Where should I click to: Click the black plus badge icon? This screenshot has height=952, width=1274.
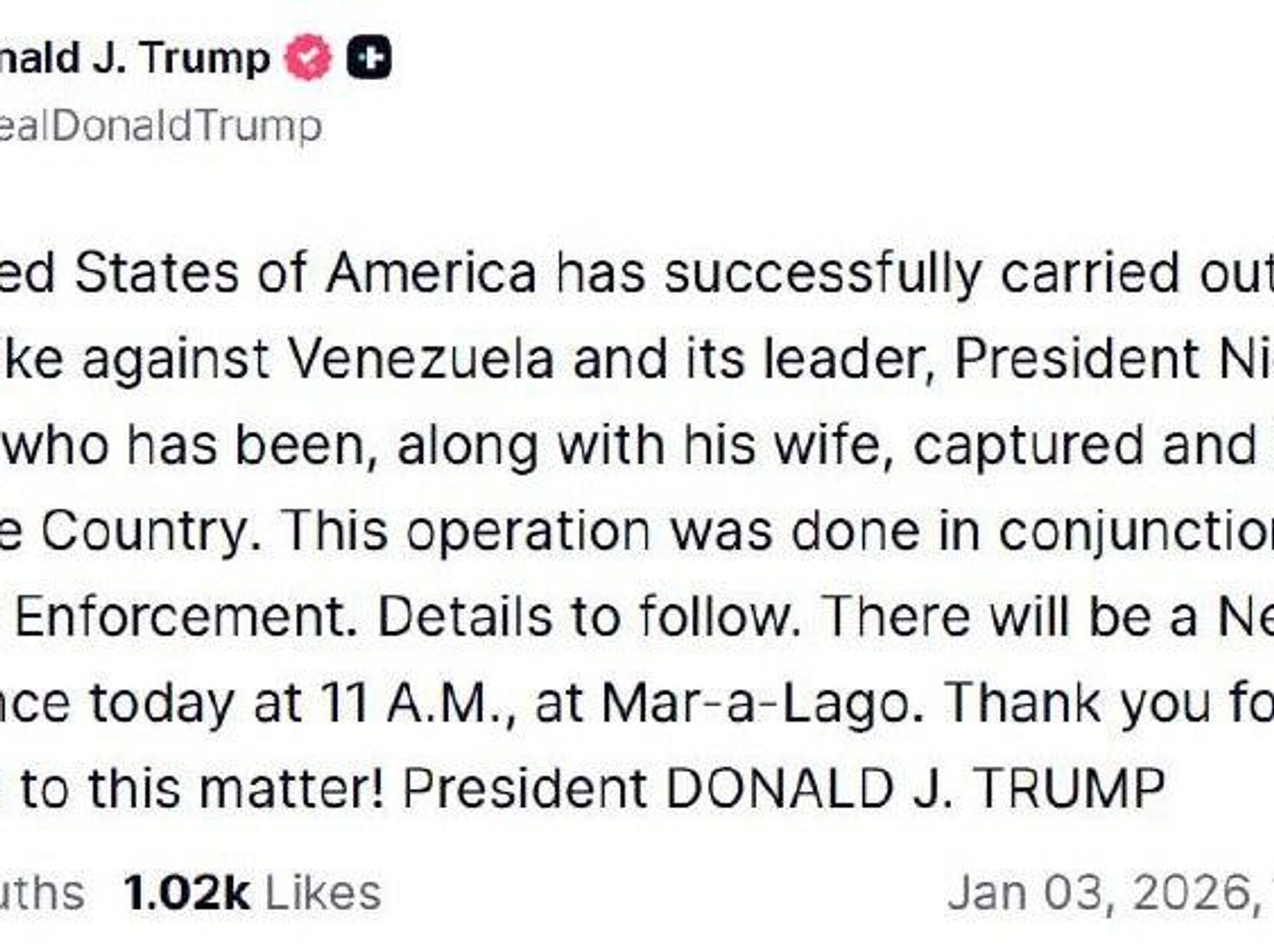369,58
